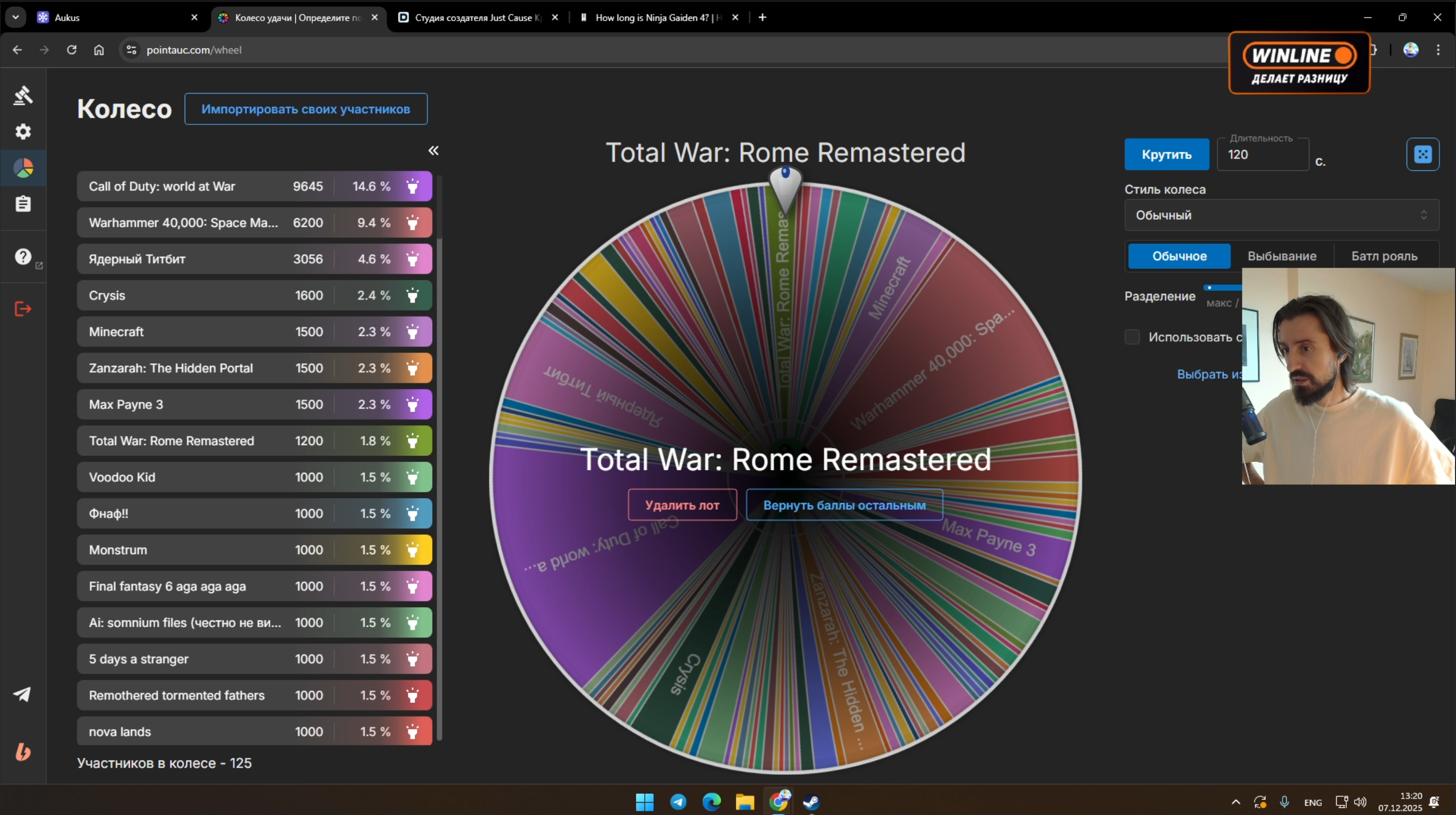Collapse the participants list with double chevron
Image resolution: width=1456 pixels, height=815 pixels.
click(x=433, y=150)
